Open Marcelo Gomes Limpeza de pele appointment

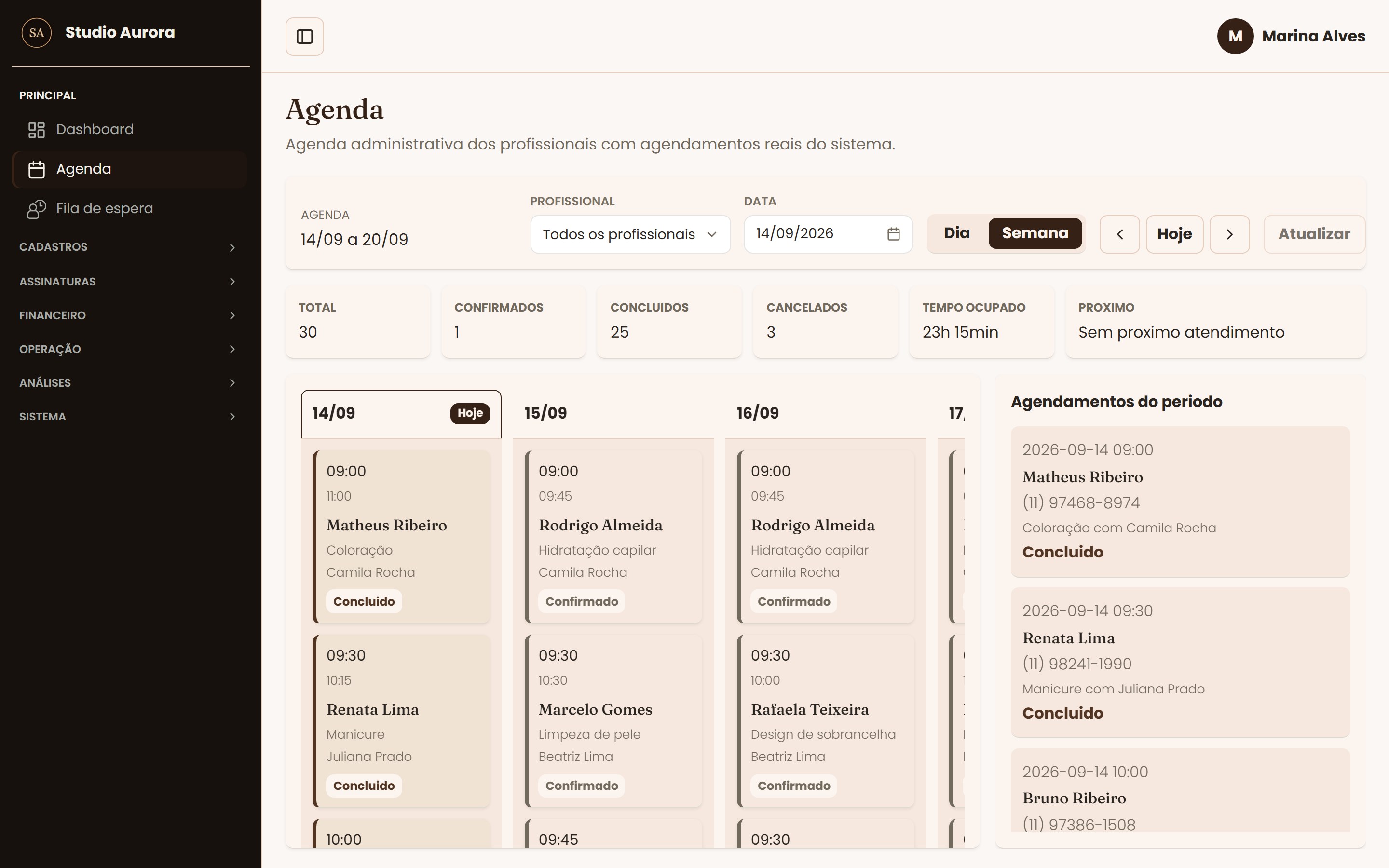tap(613, 721)
